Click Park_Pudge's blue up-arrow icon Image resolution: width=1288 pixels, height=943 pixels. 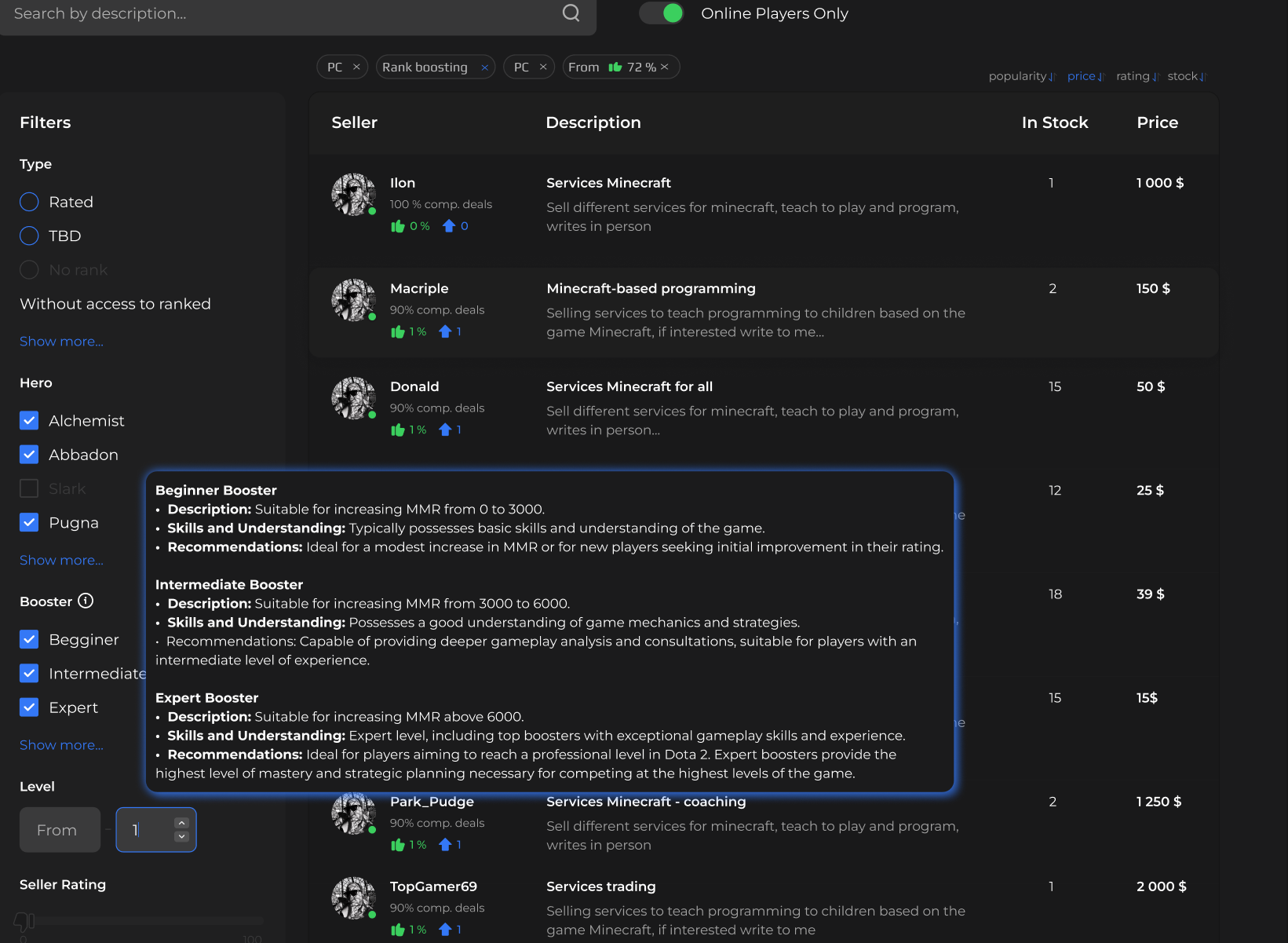pos(445,845)
